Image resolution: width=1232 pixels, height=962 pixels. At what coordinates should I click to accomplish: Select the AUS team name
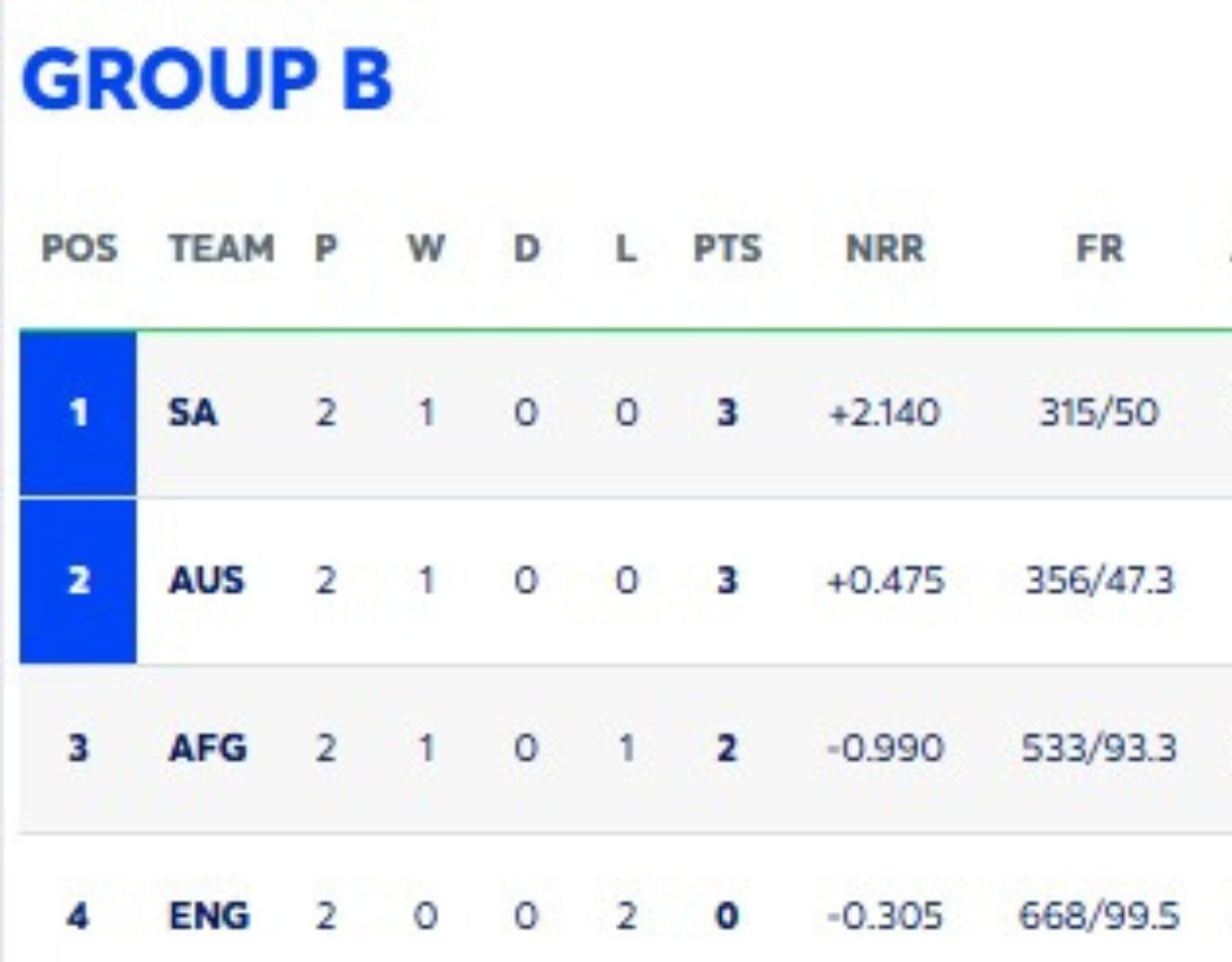[206, 581]
